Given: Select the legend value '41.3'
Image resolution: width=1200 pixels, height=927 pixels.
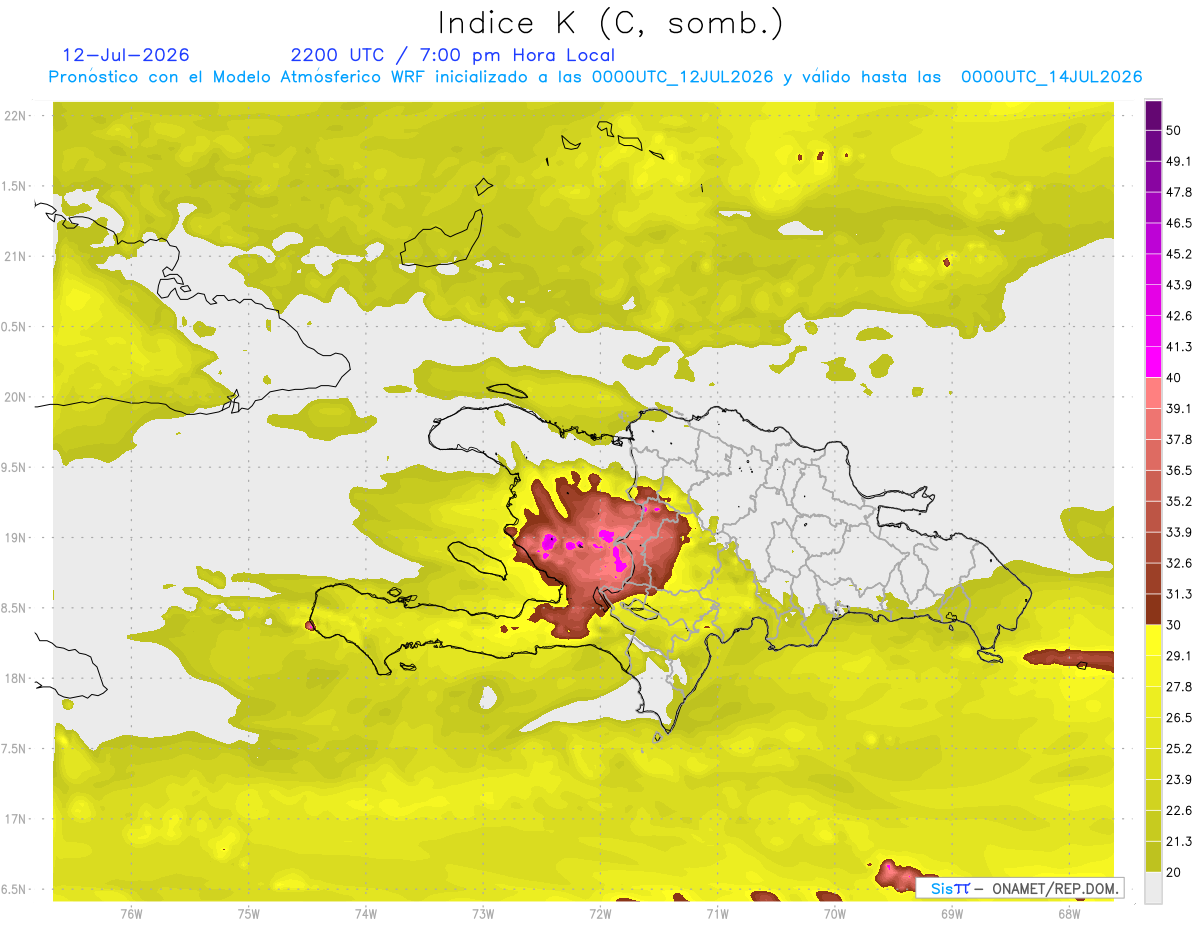Looking at the screenshot, I should [x=1179, y=347].
